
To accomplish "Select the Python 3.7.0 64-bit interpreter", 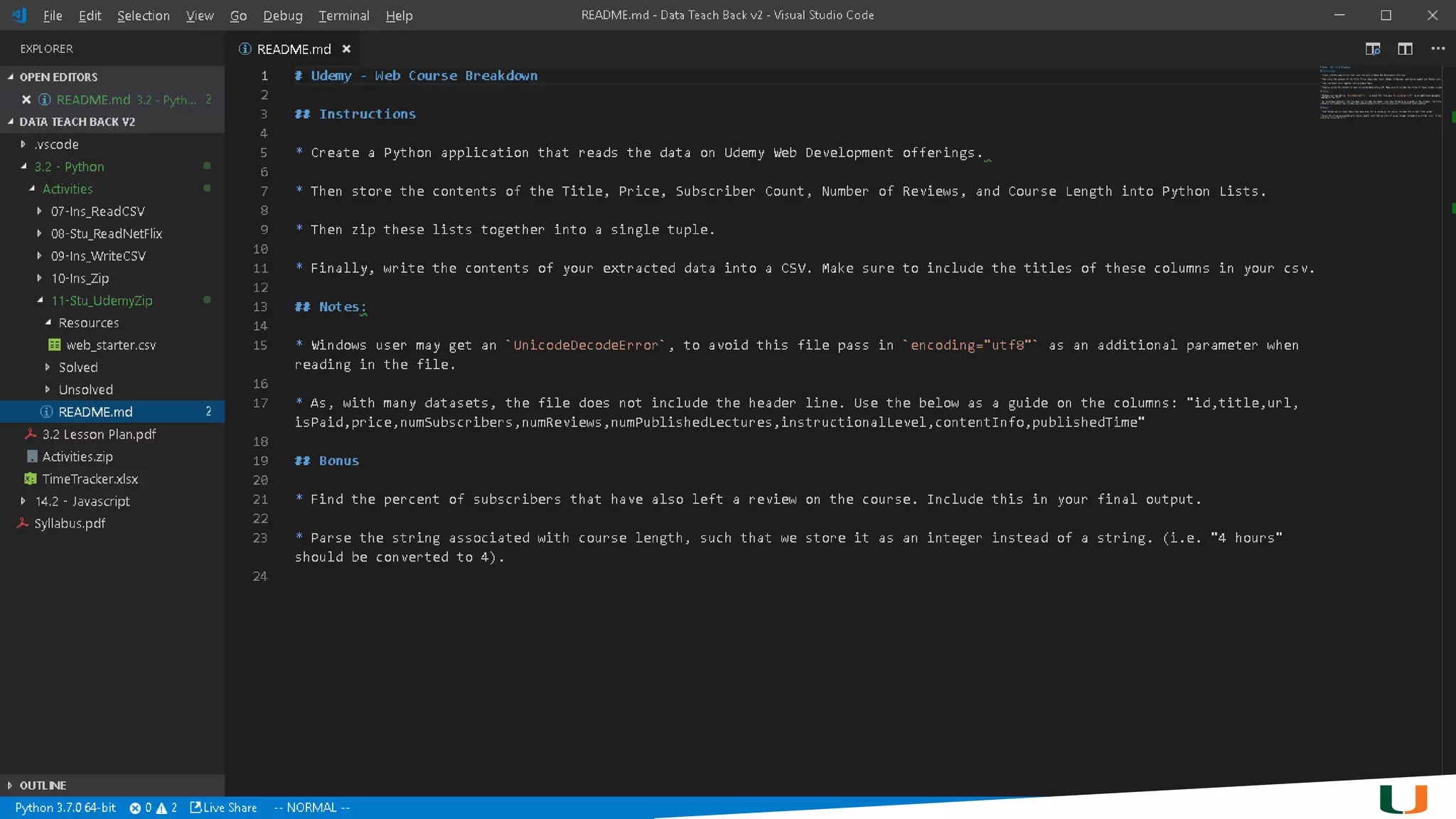I will pos(65,808).
